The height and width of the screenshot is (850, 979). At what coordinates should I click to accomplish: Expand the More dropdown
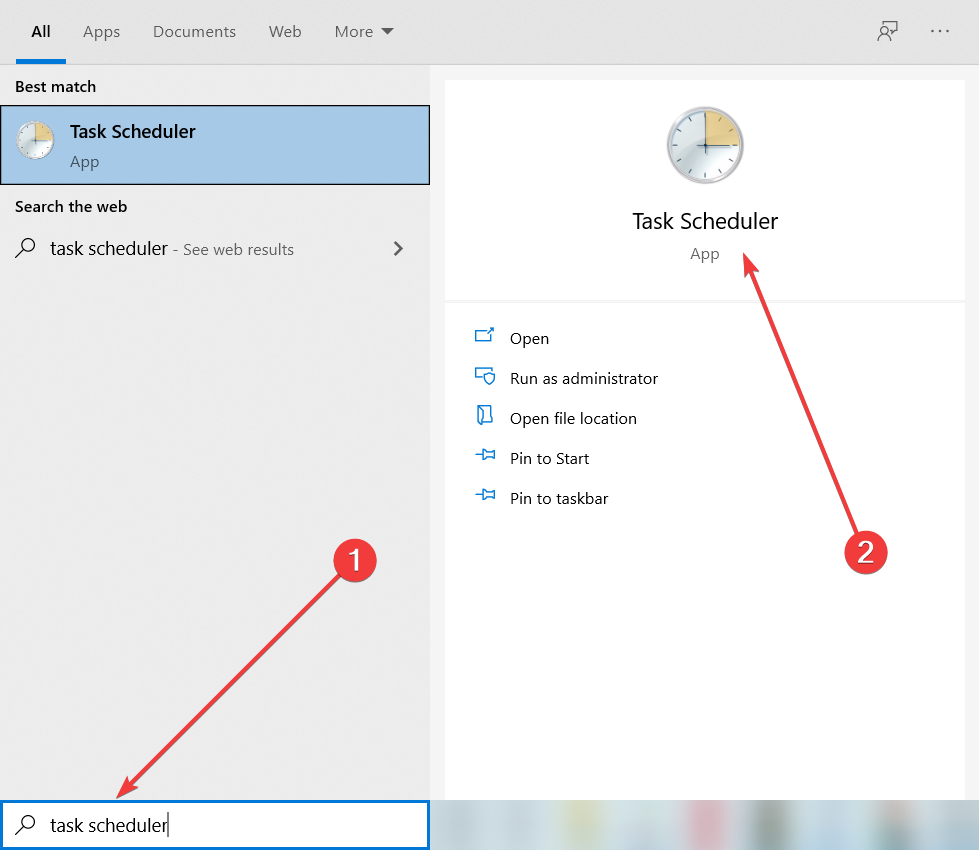click(x=363, y=32)
